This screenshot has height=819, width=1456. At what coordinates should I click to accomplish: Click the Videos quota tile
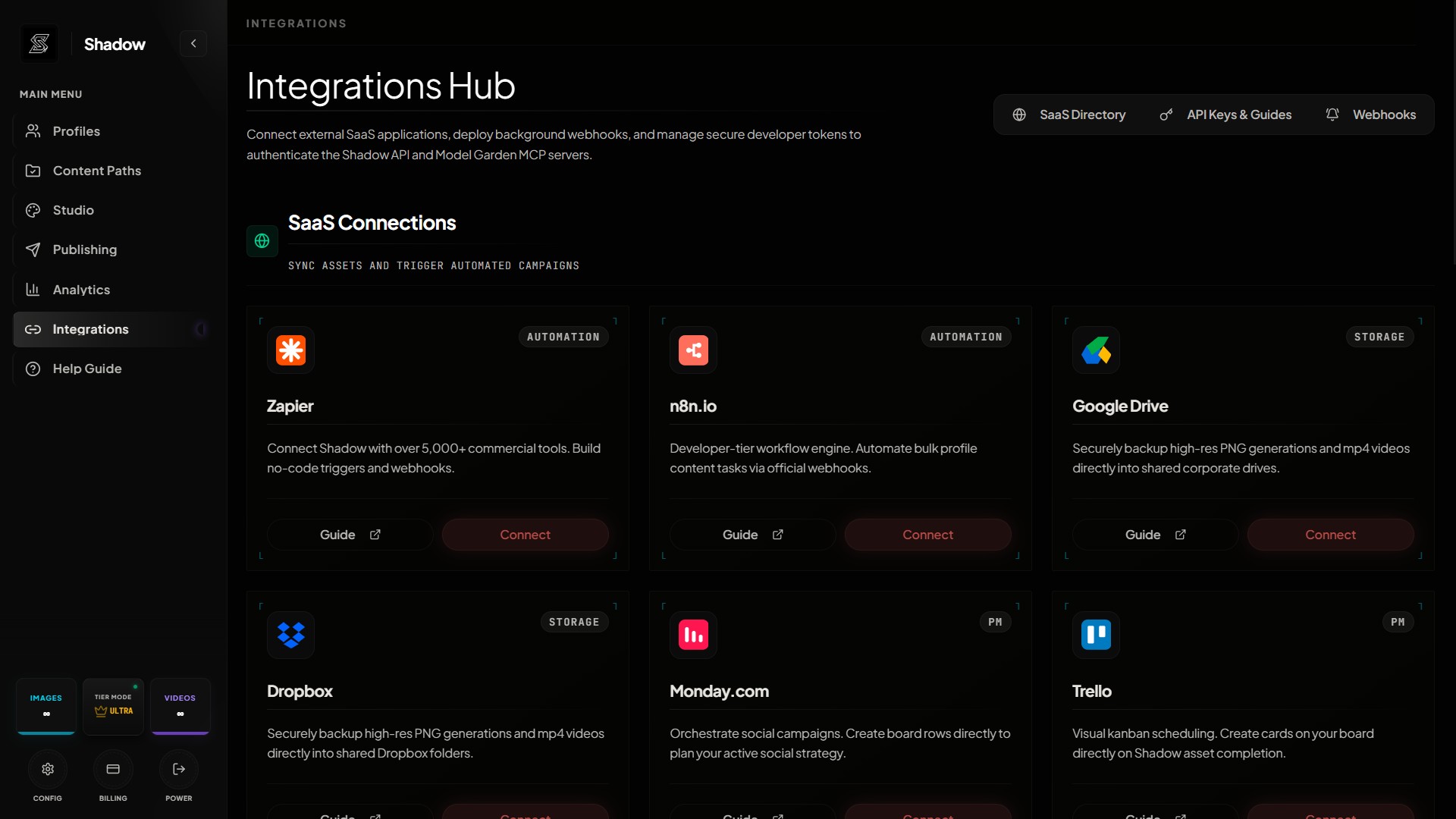pos(180,706)
